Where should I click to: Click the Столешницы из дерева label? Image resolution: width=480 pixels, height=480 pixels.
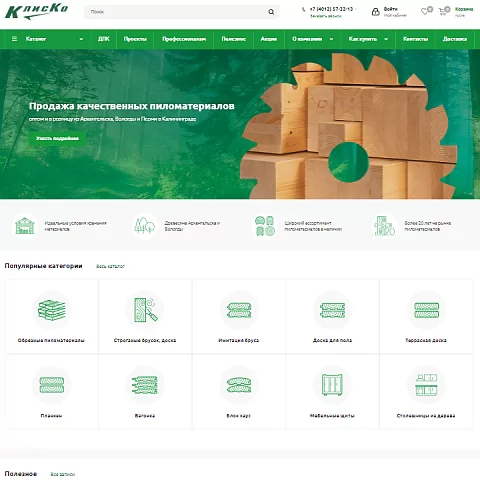coord(426,416)
